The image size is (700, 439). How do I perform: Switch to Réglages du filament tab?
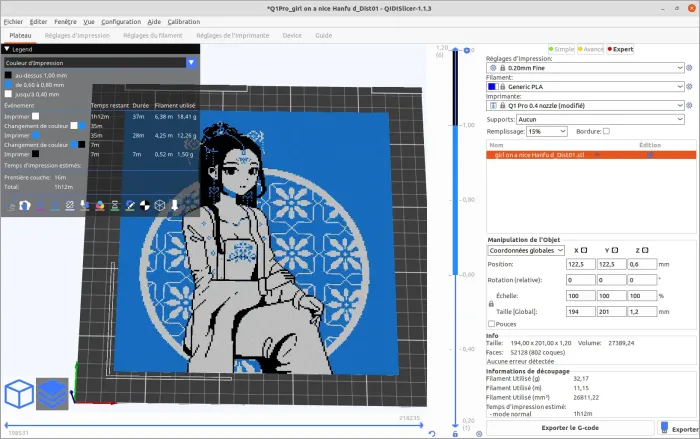153,35
